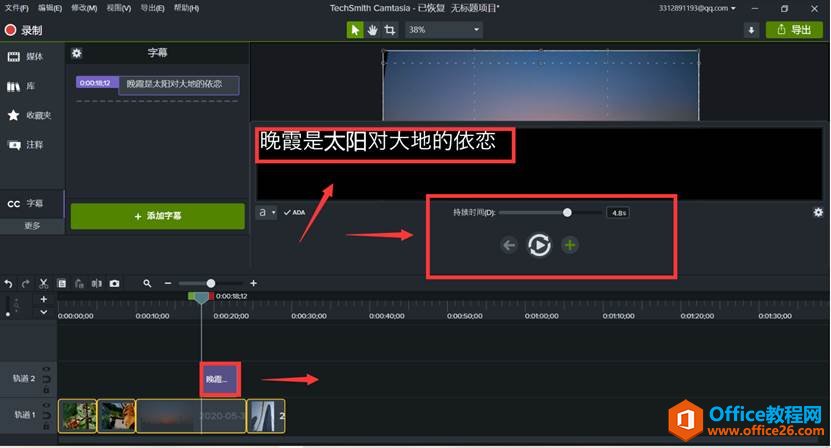Viewport: 831px width, 448px height.
Task: Toggle the magnet icon on 轨道 1
Action: [x=46, y=416]
